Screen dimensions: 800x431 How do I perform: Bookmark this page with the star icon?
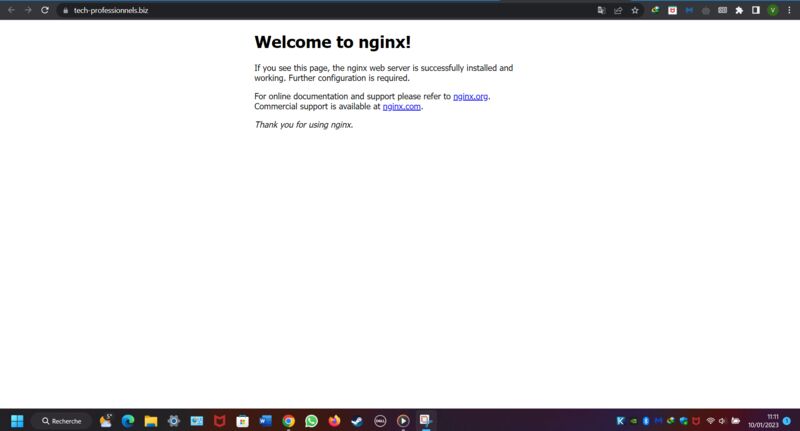635,10
